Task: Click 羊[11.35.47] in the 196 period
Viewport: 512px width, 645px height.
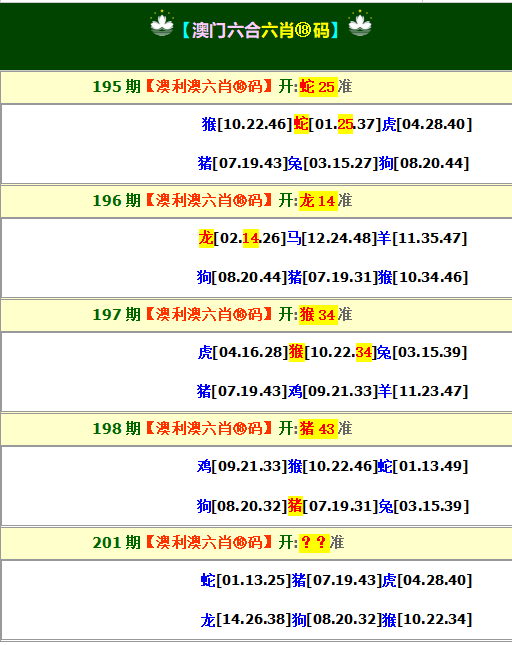Action: [x=422, y=238]
